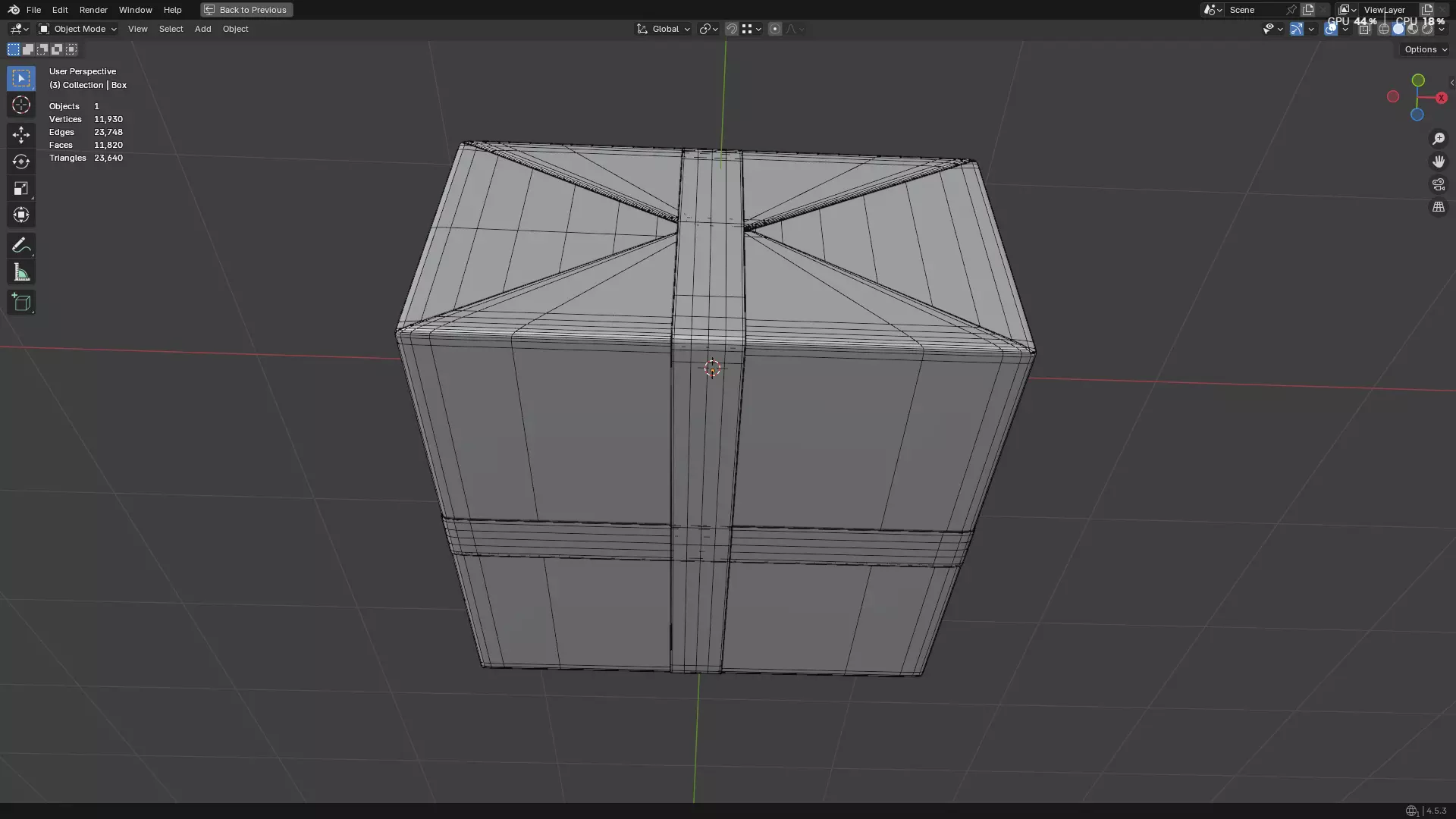
Task: Select the Annotate pencil tool
Action: pos(21,246)
